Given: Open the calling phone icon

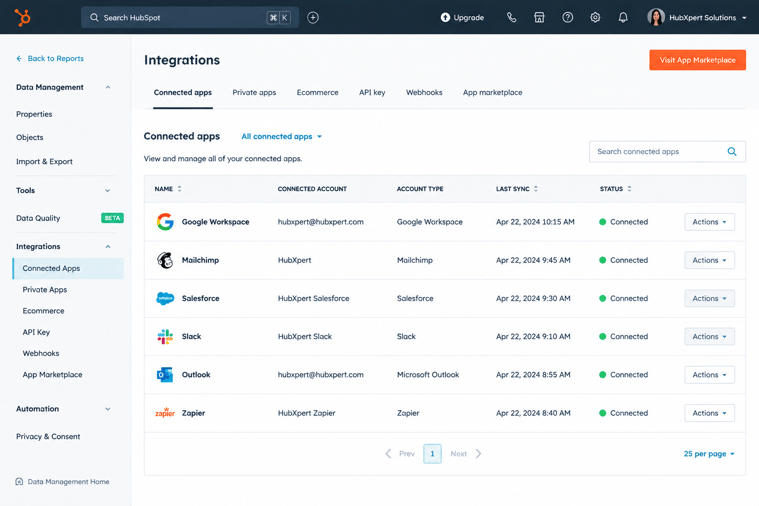Looking at the screenshot, I should (511, 17).
